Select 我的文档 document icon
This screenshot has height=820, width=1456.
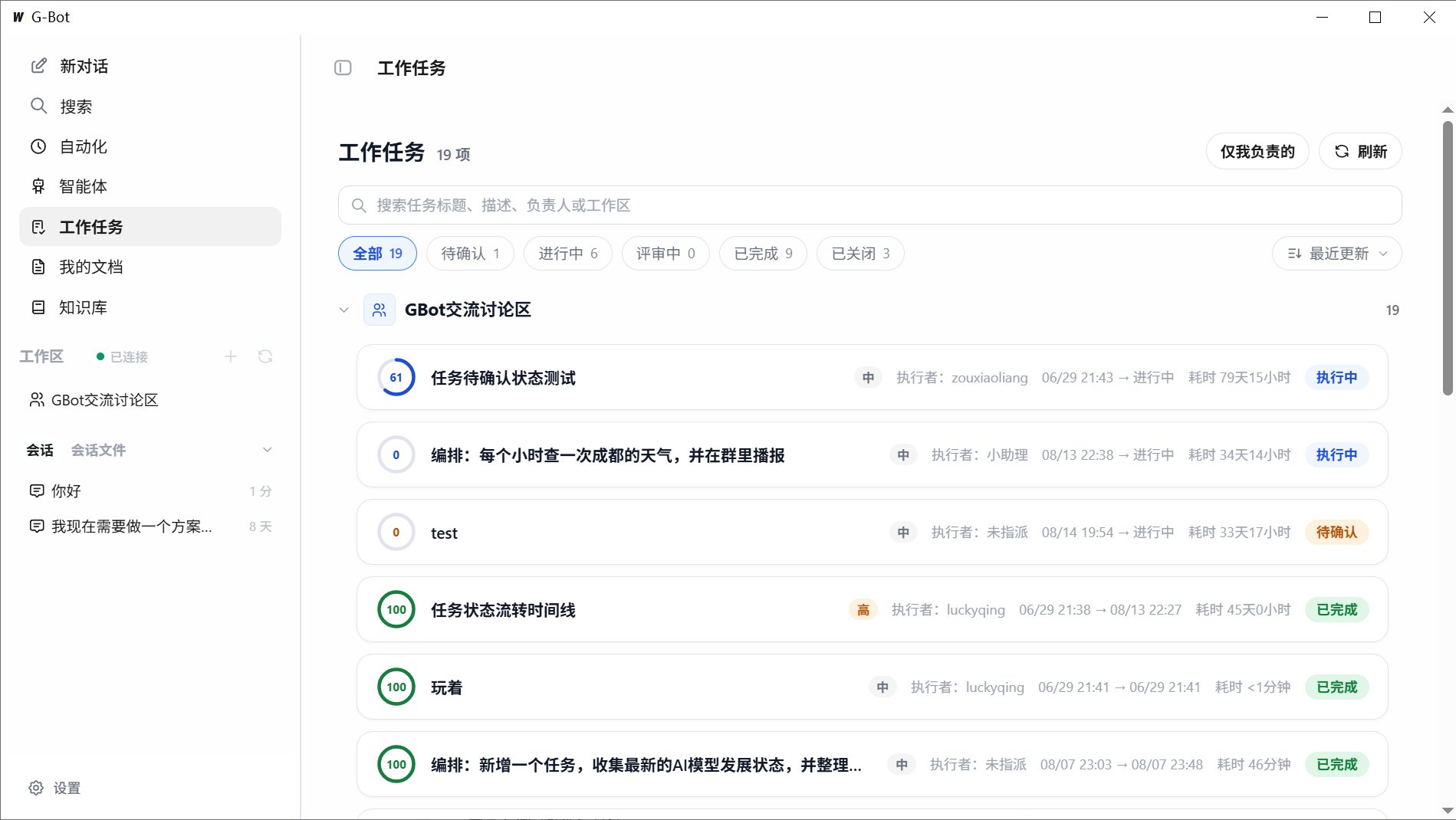tap(38, 267)
